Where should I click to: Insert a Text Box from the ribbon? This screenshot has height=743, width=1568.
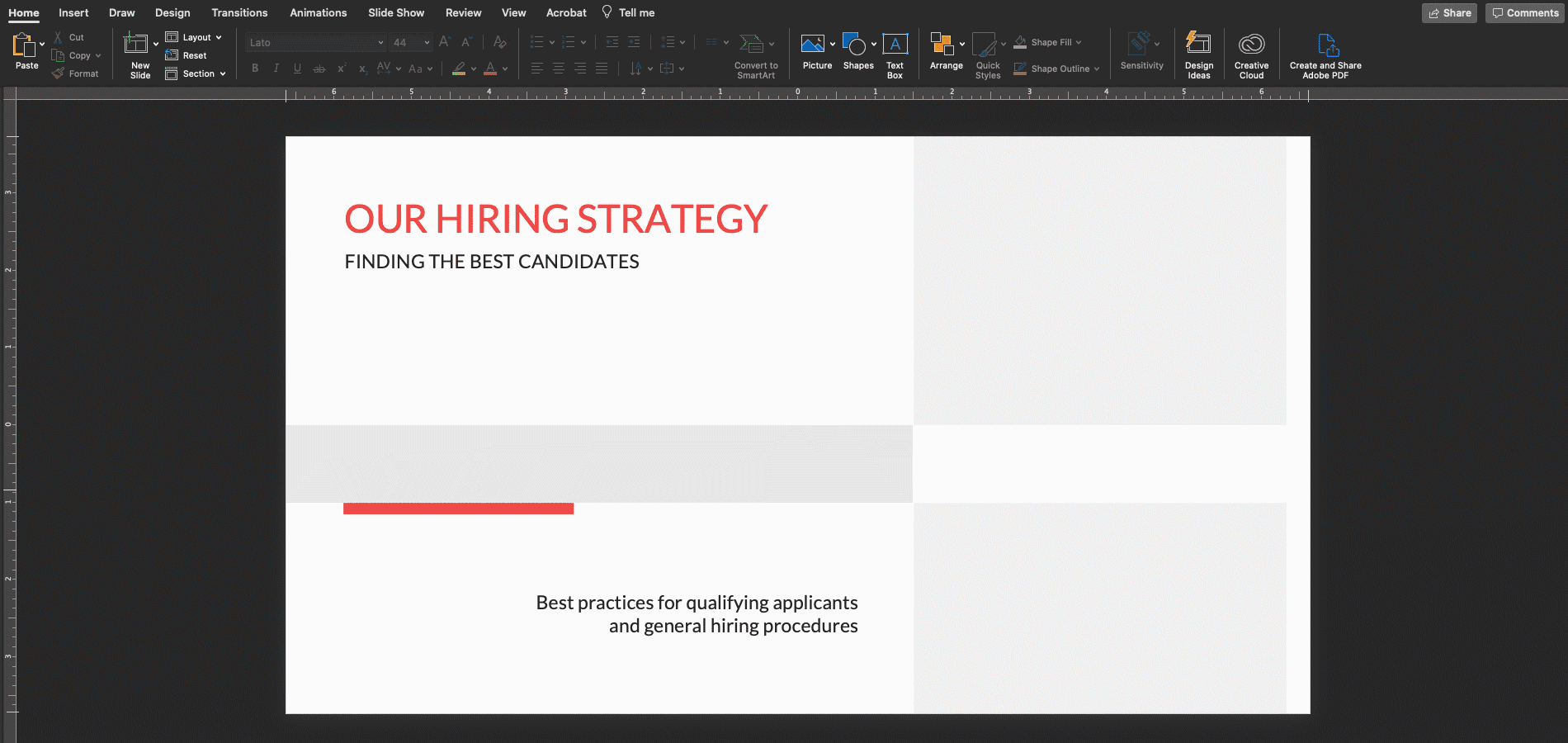coord(895,44)
